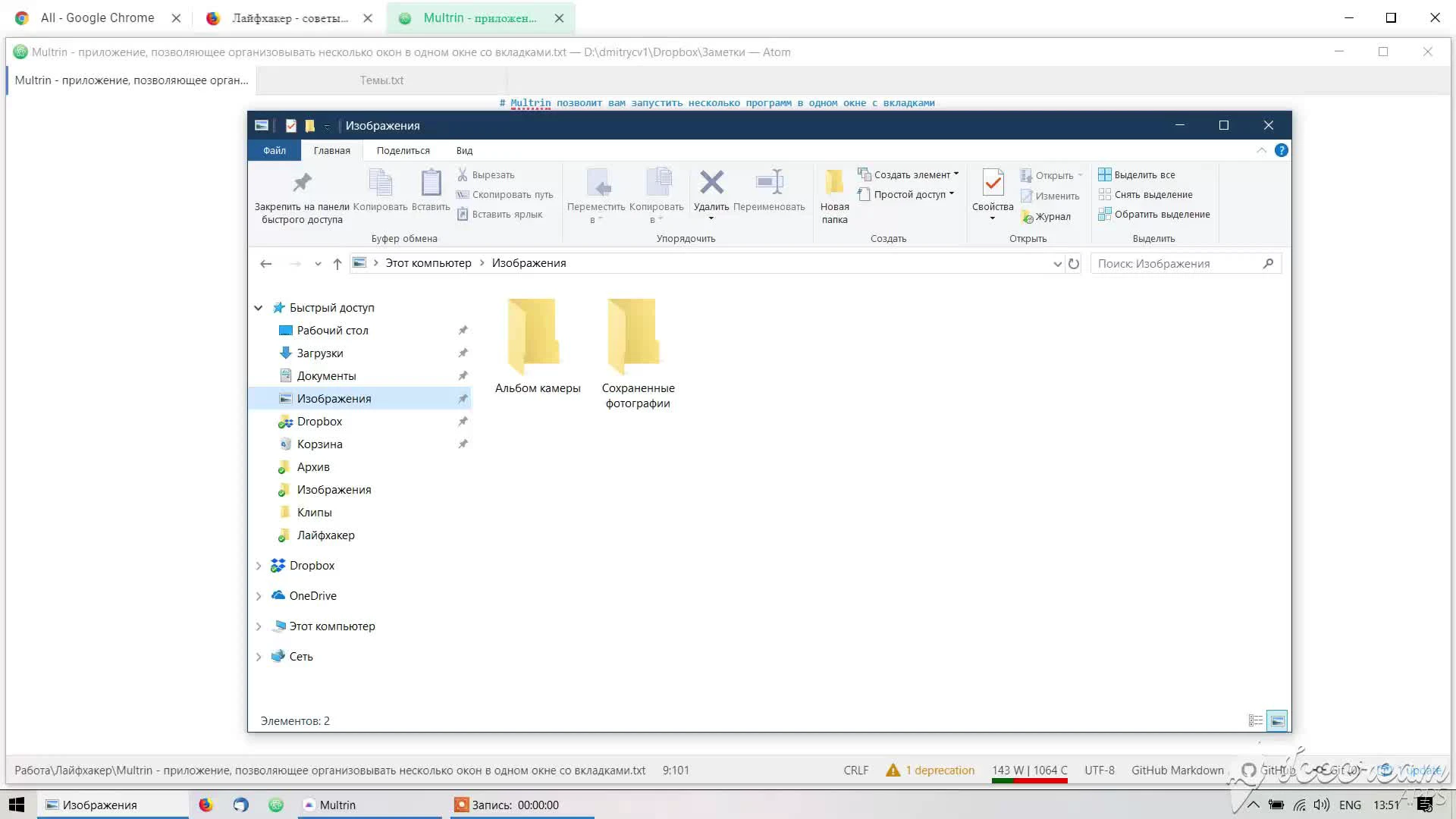
Task: Select Рабочий стол in sidebar
Action: [x=332, y=331]
